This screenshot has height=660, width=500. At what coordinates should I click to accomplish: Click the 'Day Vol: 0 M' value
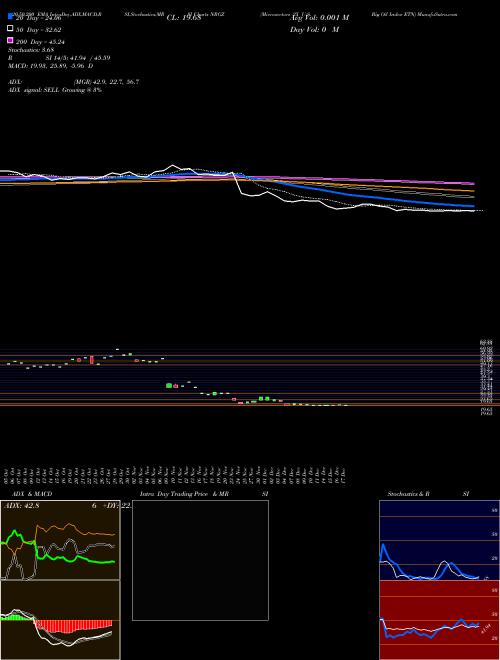pos(314,29)
